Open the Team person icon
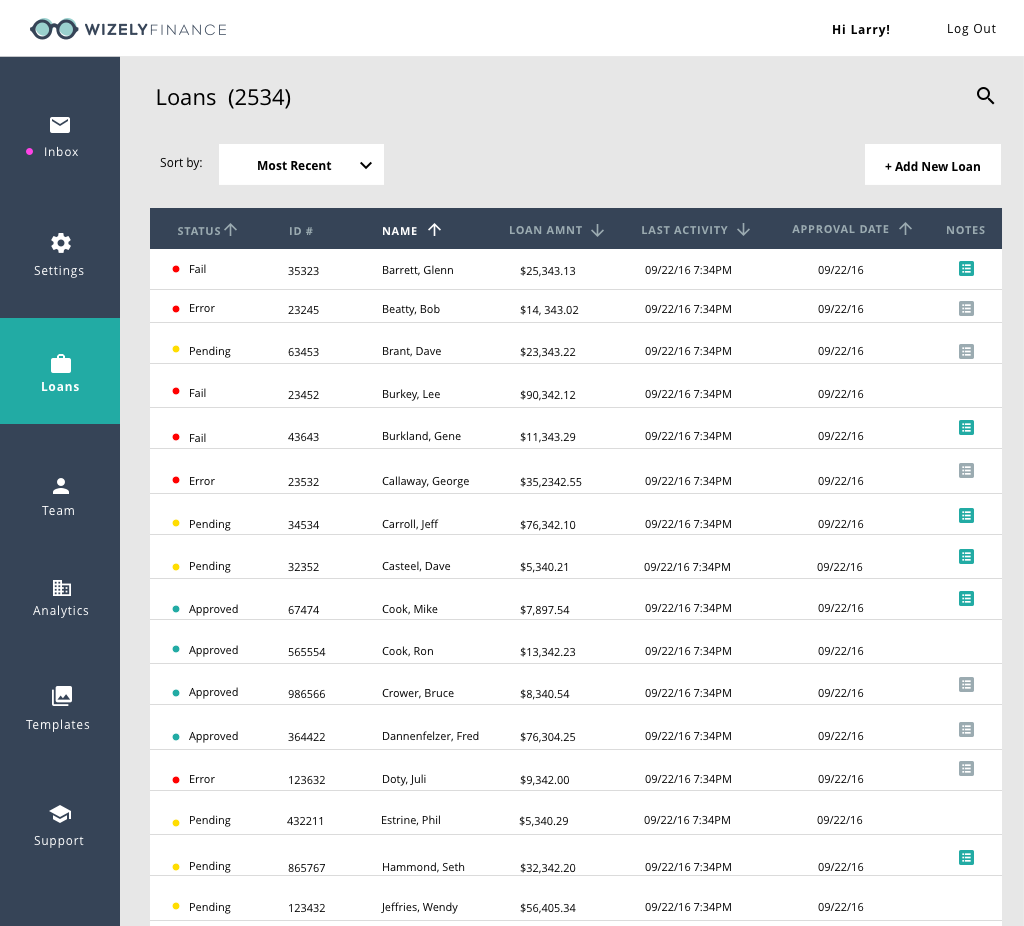The height and width of the screenshot is (926, 1024). [61, 486]
